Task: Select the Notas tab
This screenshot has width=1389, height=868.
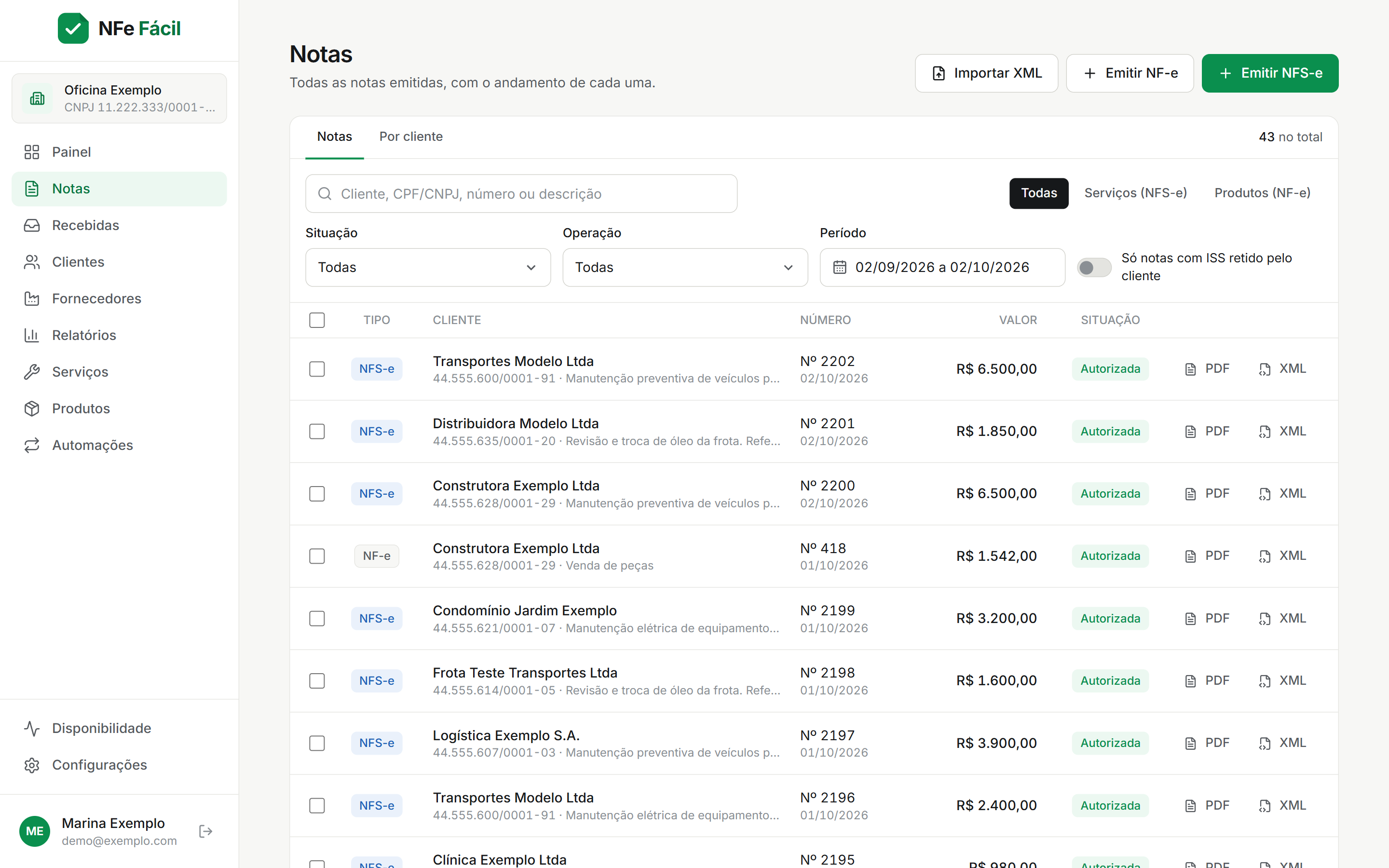Action: pos(335,136)
